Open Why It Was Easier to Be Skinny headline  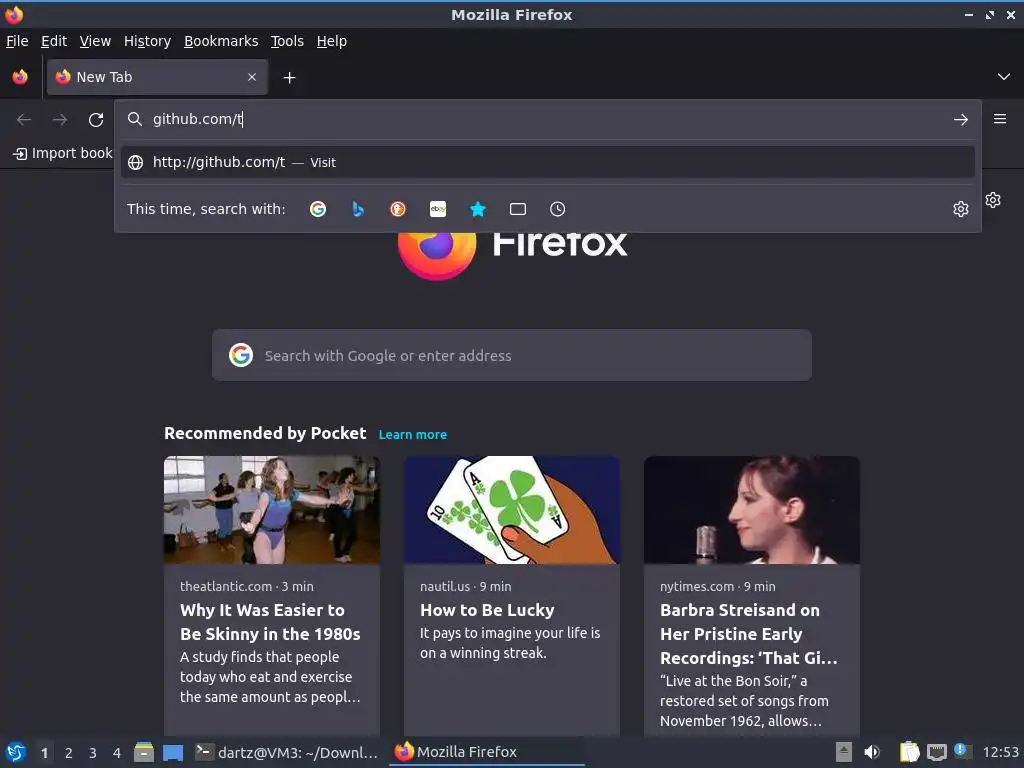(x=270, y=622)
